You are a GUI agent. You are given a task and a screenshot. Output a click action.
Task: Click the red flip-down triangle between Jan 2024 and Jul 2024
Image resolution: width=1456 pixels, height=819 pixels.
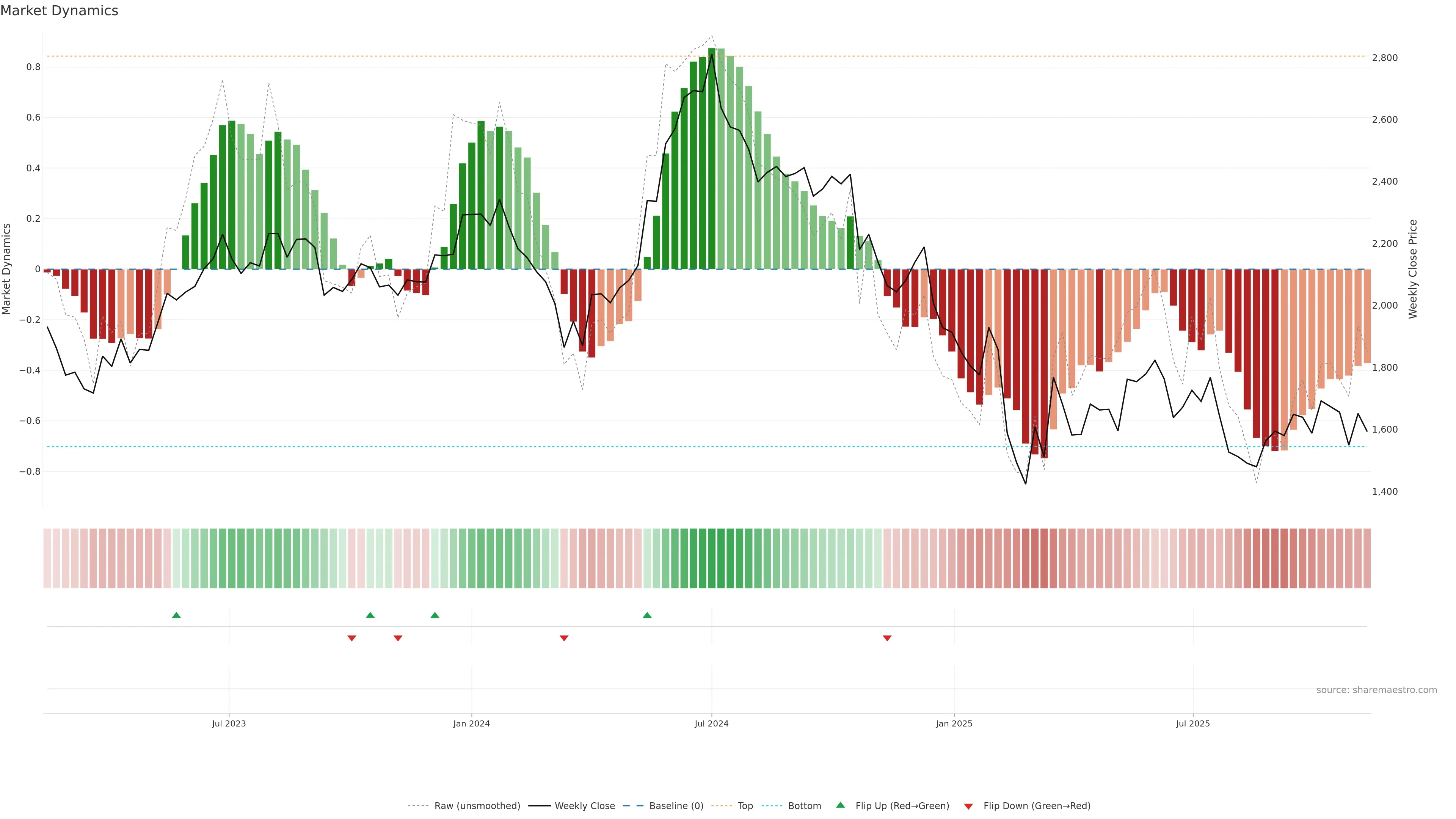(x=563, y=638)
